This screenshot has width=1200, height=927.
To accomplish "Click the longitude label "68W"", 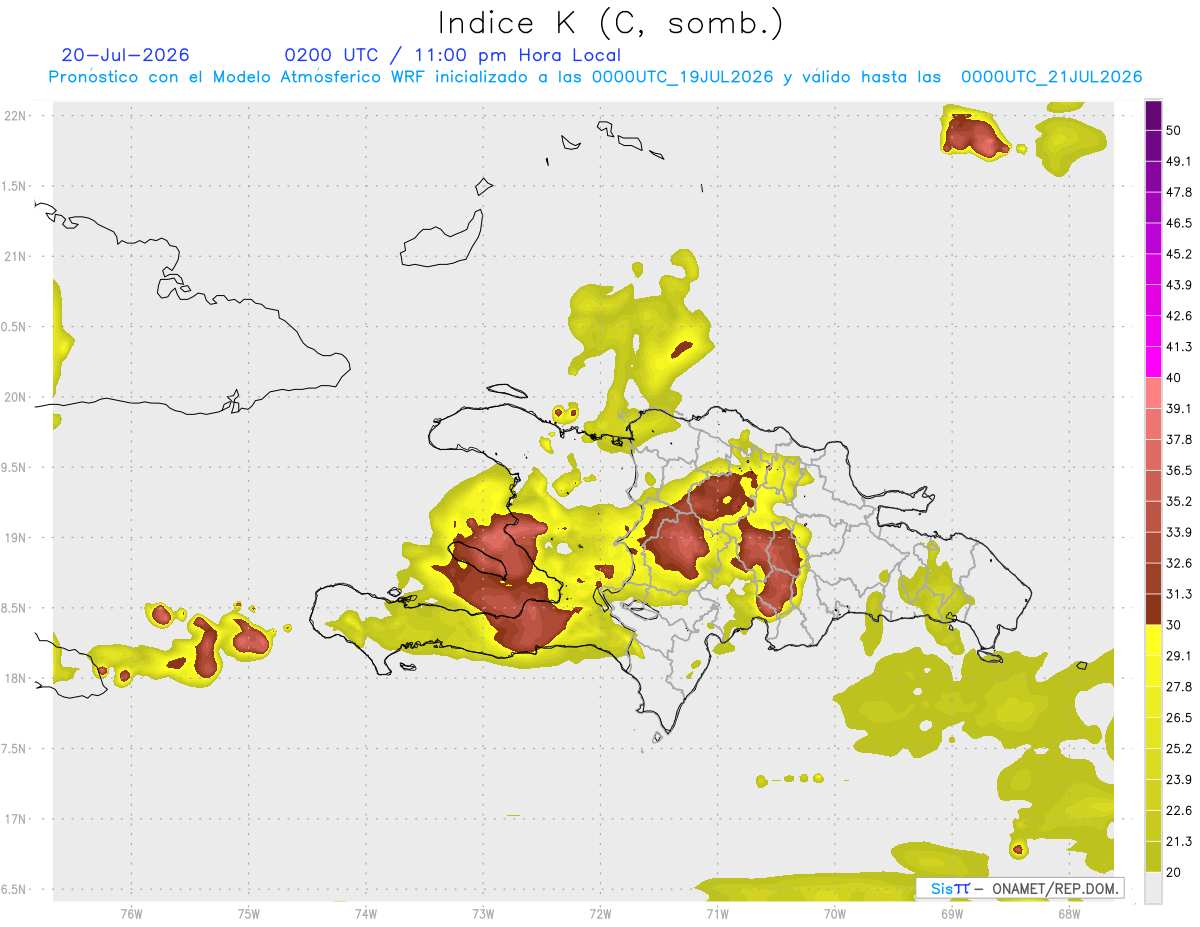I will click(x=1069, y=913).
